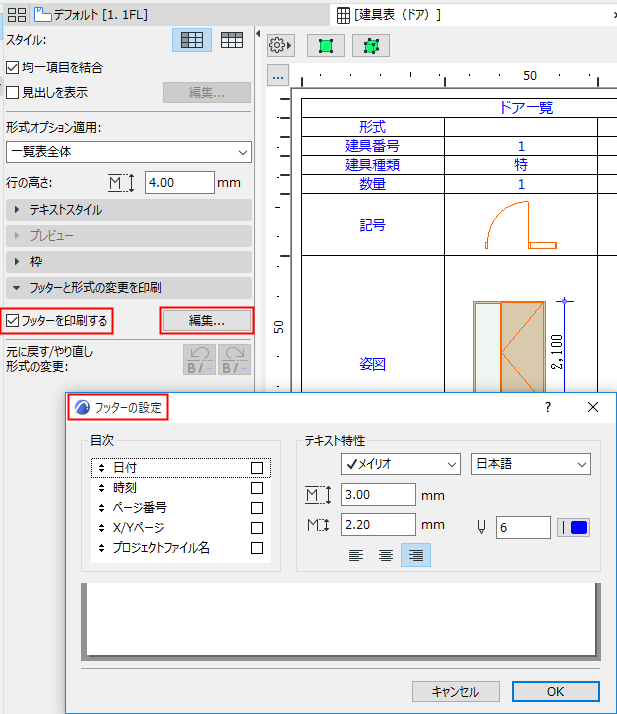Image resolution: width=617 pixels, height=714 pixels.
Task: Check the ページ番号 footer item
Action: (257, 508)
